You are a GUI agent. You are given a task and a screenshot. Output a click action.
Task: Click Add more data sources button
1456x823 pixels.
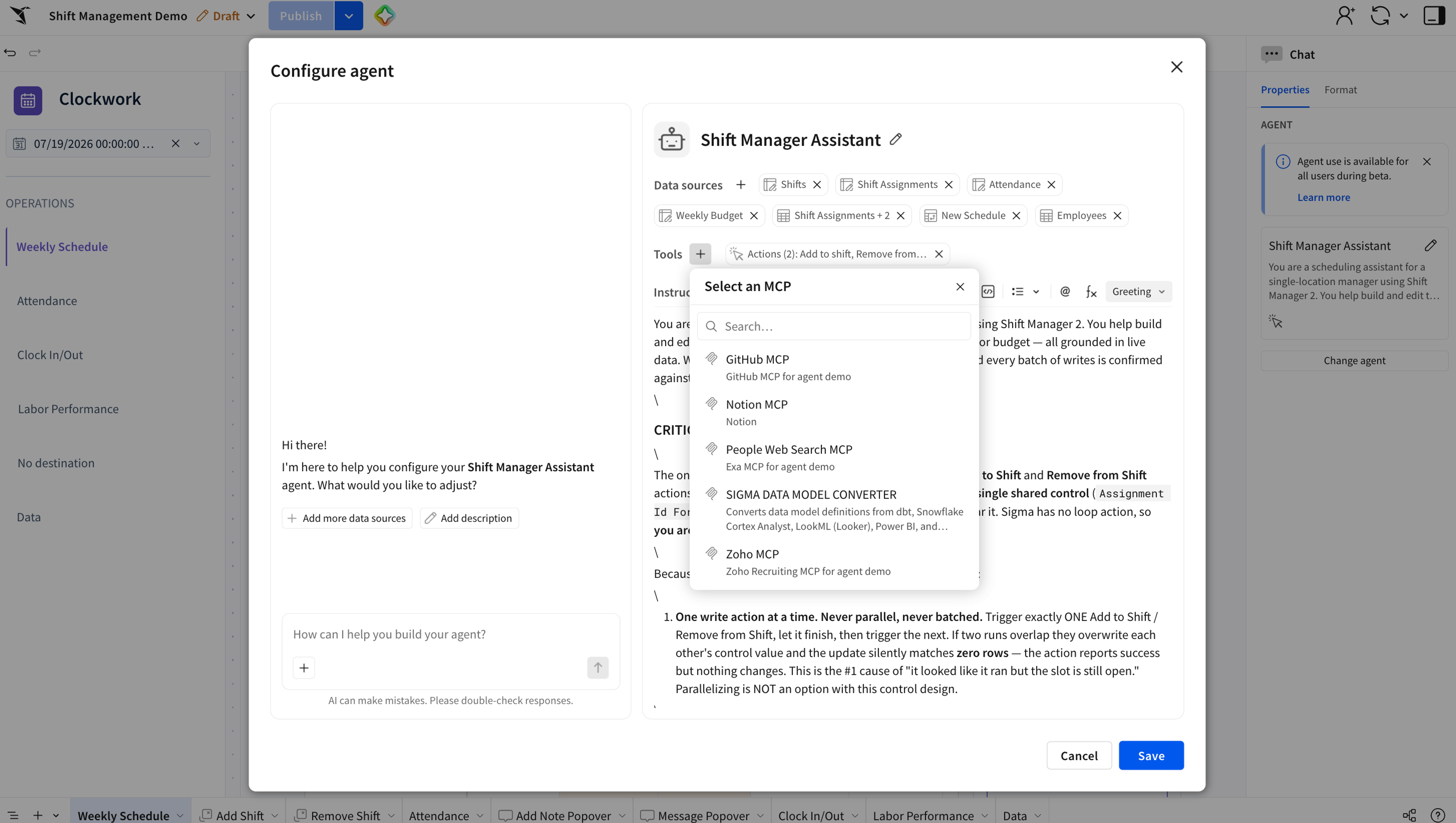pos(347,518)
